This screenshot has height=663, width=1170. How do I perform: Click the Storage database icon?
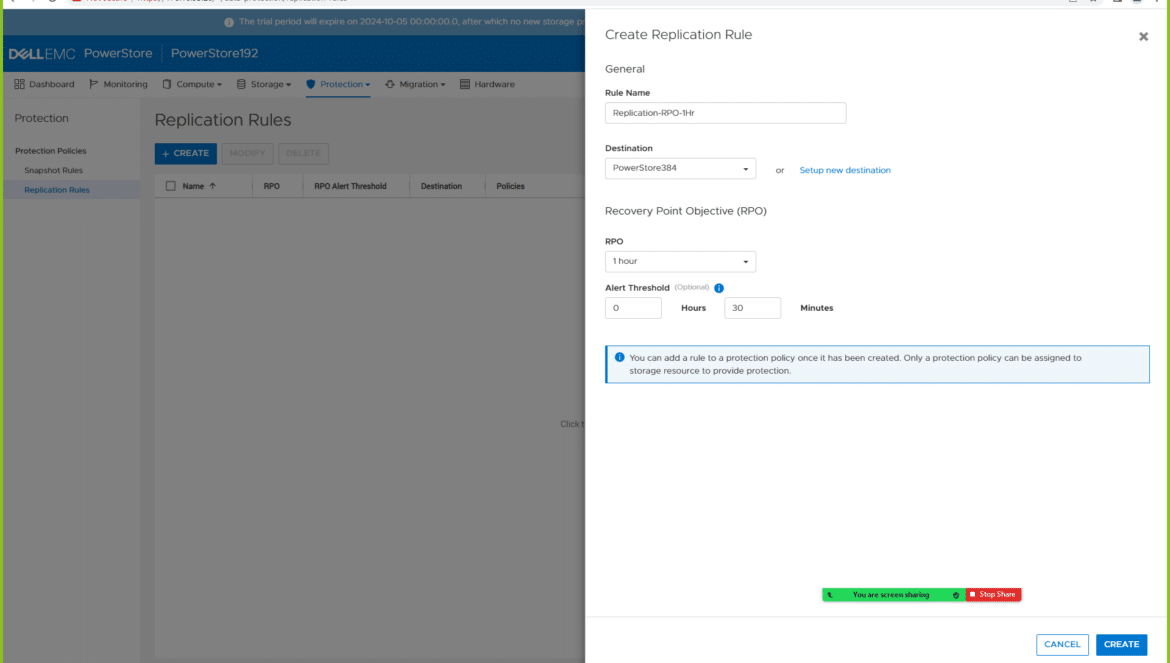pyautogui.click(x=241, y=84)
